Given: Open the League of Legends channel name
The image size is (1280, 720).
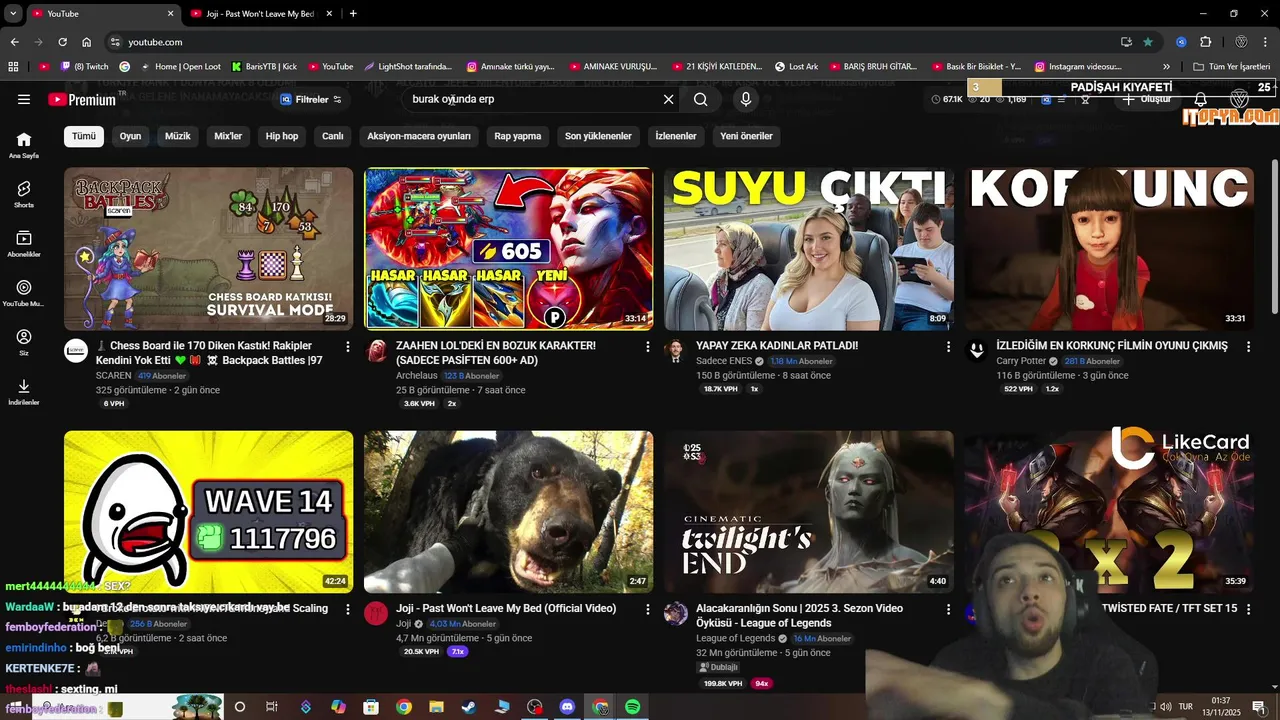Looking at the screenshot, I should pyautogui.click(x=735, y=638).
